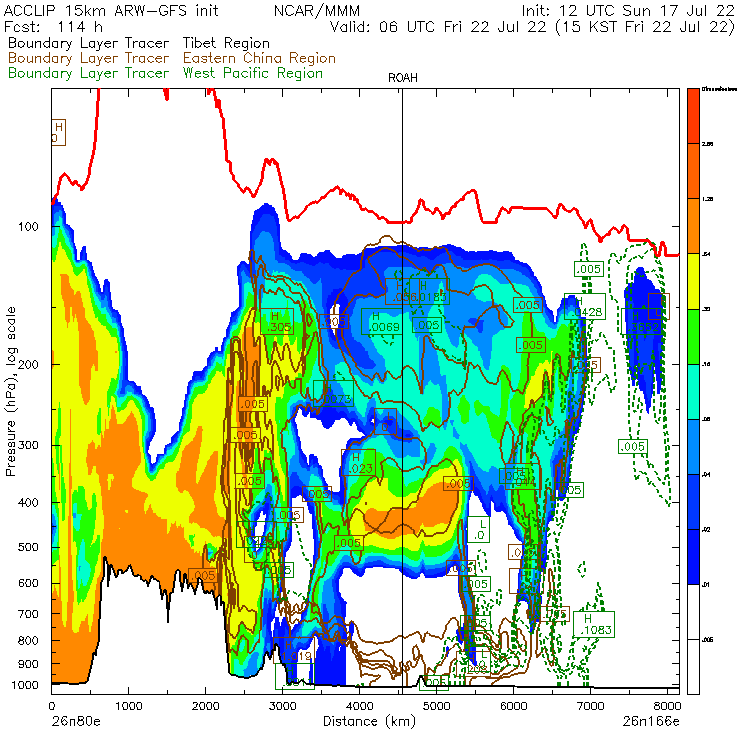Click the 'H .1083' contour label
Viewport: 740px width, 740px height.
coord(594,624)
